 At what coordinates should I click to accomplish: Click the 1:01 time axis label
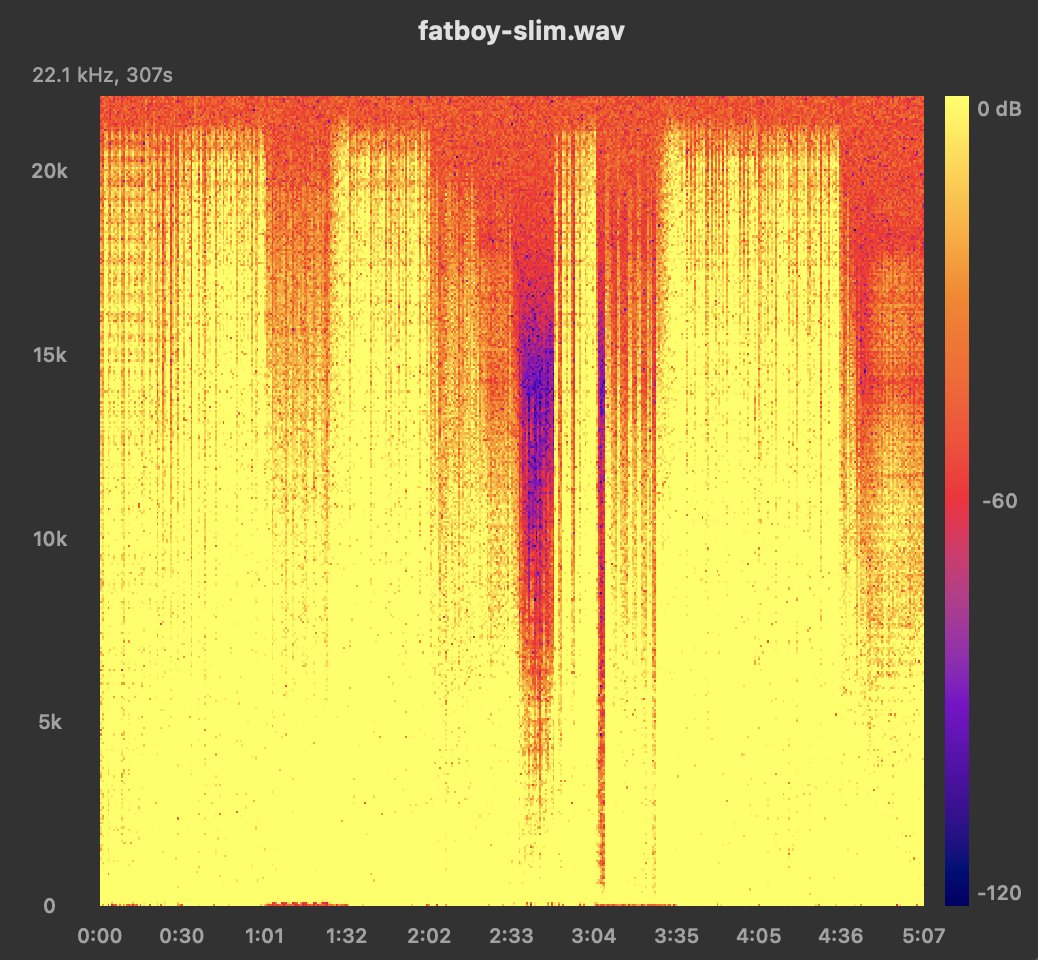(264, 936)
